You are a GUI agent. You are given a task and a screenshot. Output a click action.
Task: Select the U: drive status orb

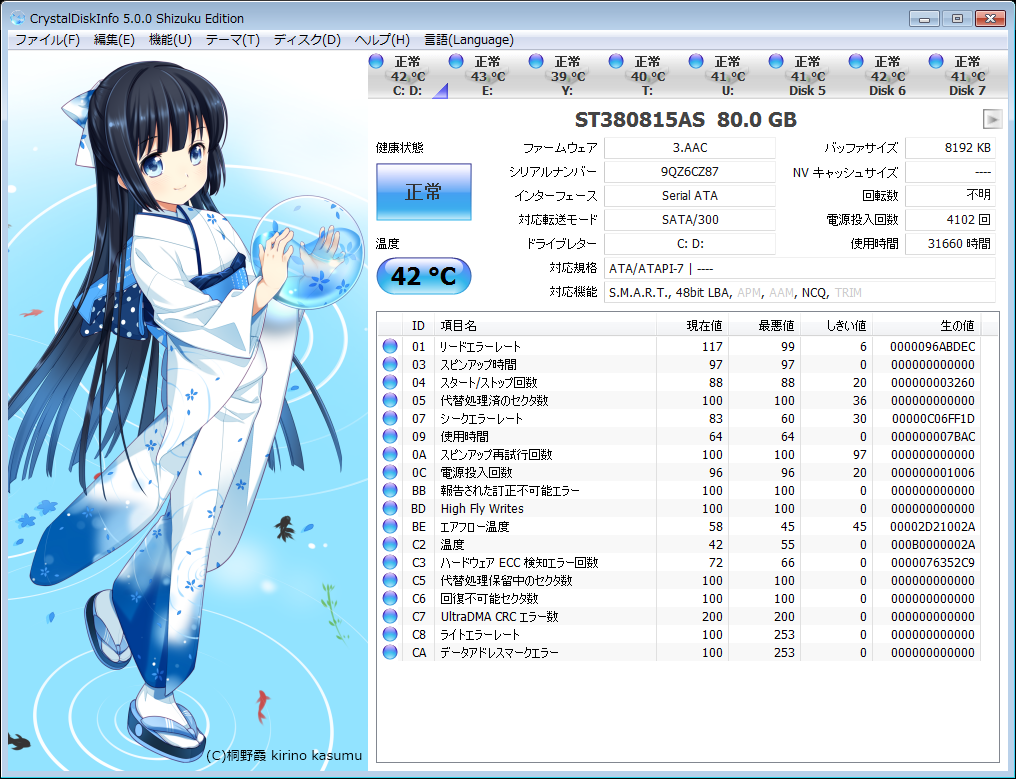pyautogui.click(x=696, y=61)
